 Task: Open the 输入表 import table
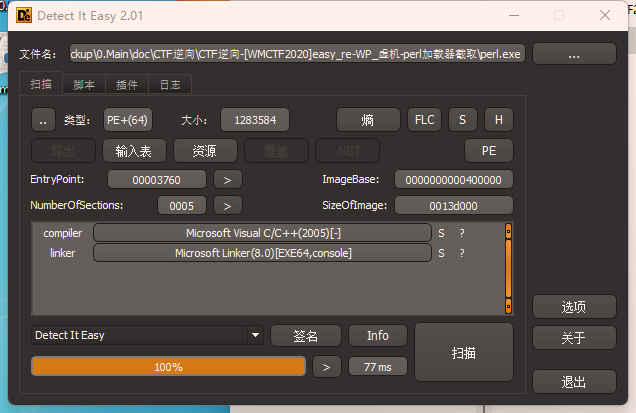click(x=134, y=151)
